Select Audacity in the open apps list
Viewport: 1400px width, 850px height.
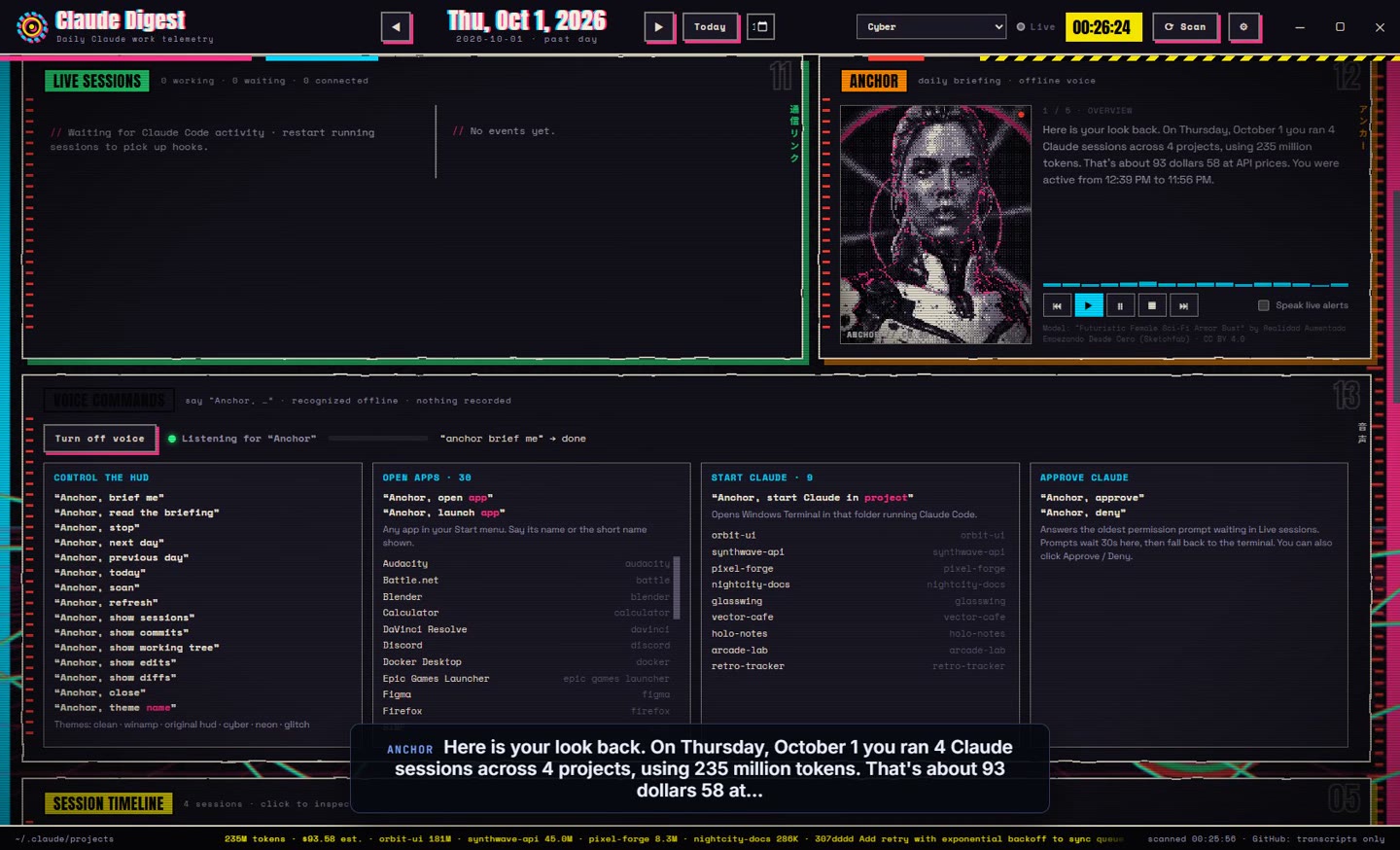[x=526, y=564]
